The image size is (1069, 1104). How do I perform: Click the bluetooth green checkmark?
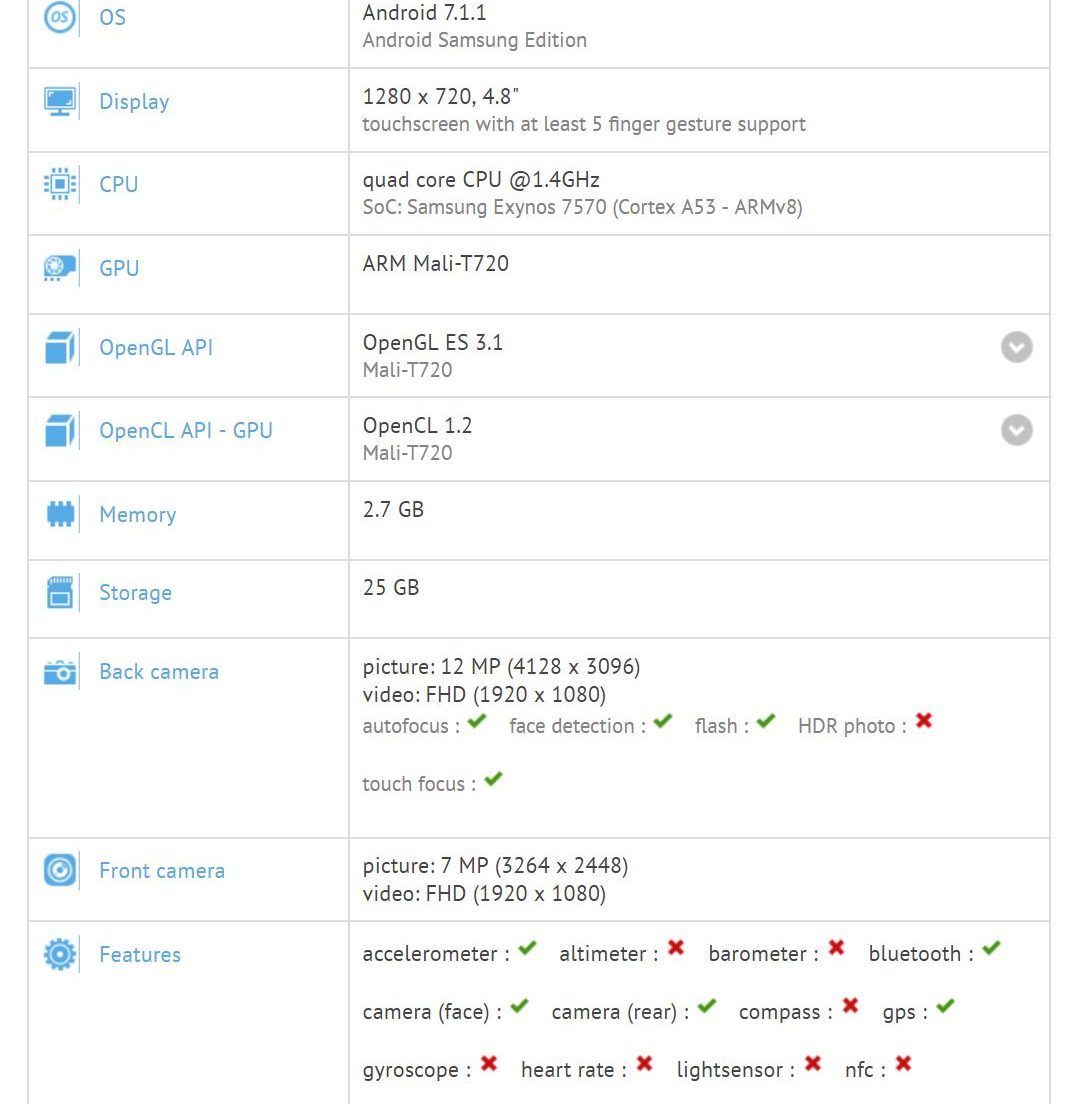click(991, 948)
